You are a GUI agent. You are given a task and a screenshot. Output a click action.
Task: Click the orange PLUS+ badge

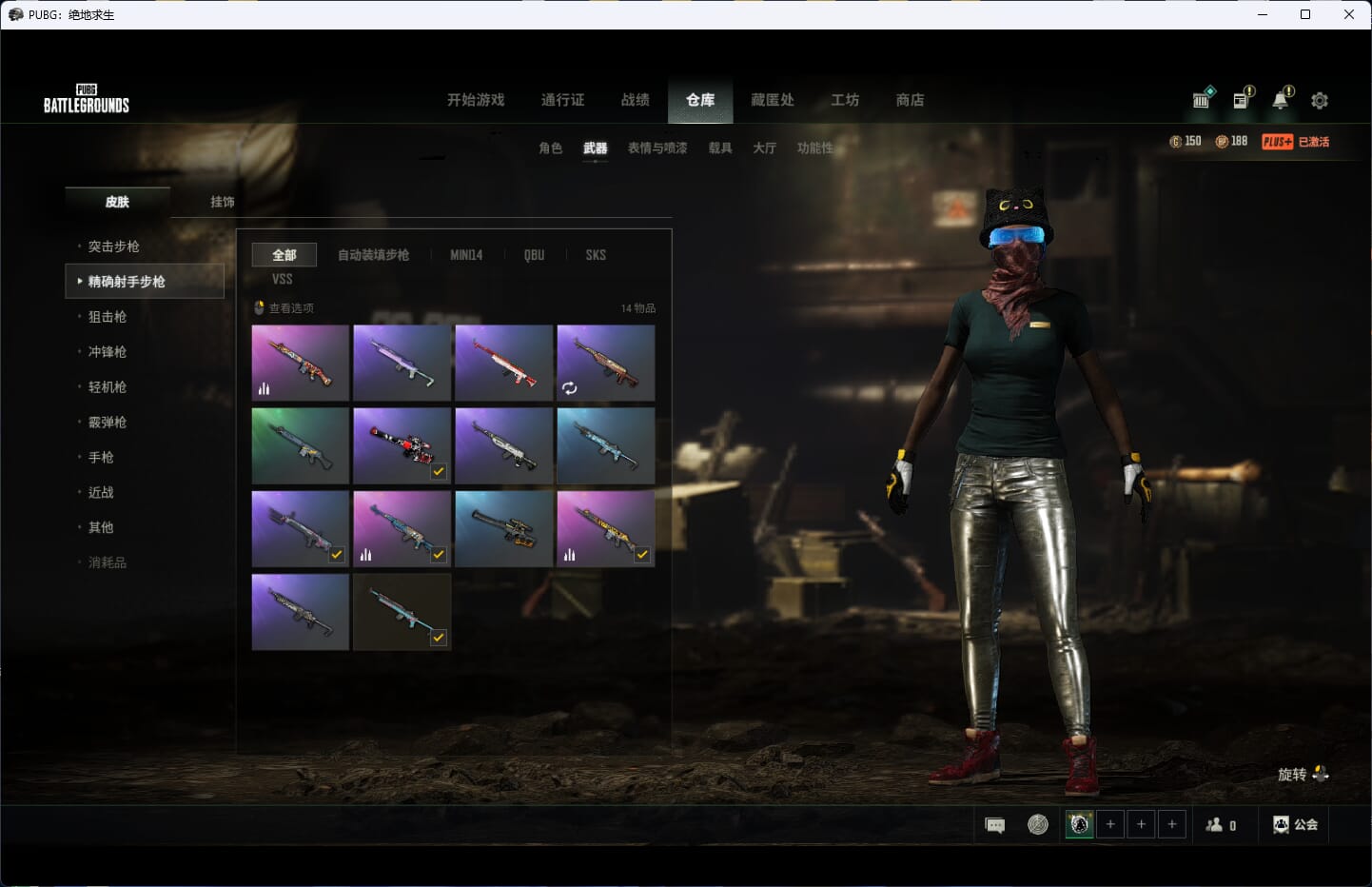(x=1277, y=142)
